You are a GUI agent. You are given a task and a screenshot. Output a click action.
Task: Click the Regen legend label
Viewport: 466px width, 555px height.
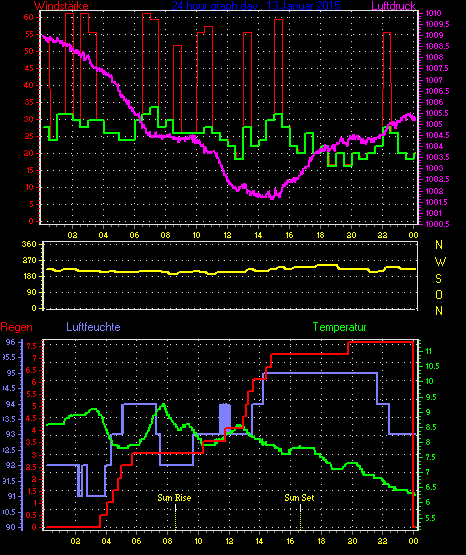pyautogui.click(x=16, y=327)
